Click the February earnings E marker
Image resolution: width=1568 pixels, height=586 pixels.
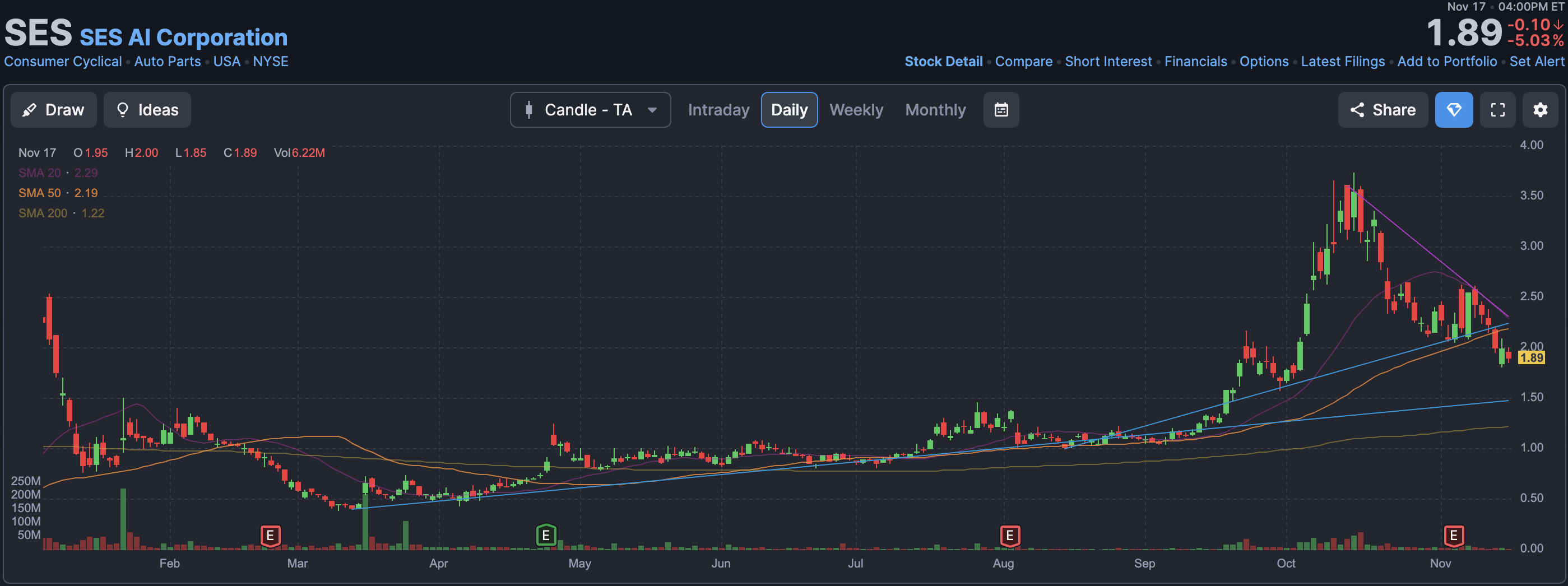click(270, 536)
